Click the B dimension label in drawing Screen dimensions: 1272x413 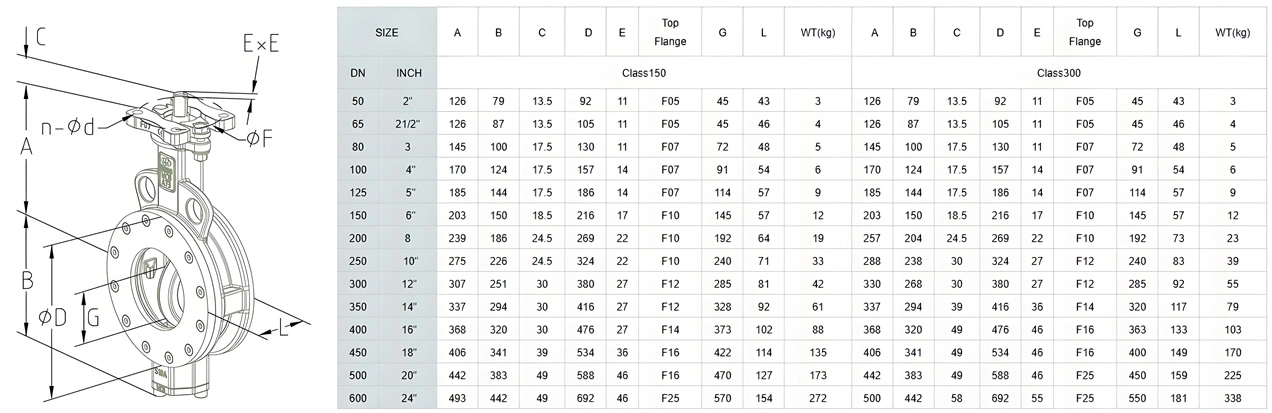coord(27,282)
